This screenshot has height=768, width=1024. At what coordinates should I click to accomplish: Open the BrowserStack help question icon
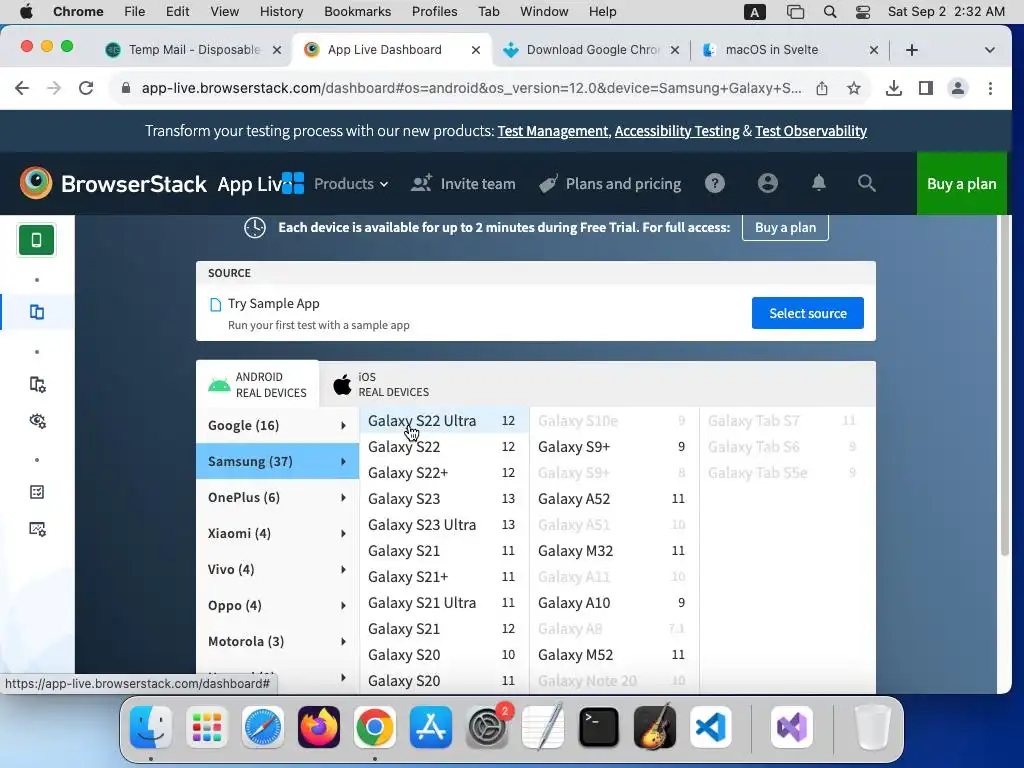(715, 184)
